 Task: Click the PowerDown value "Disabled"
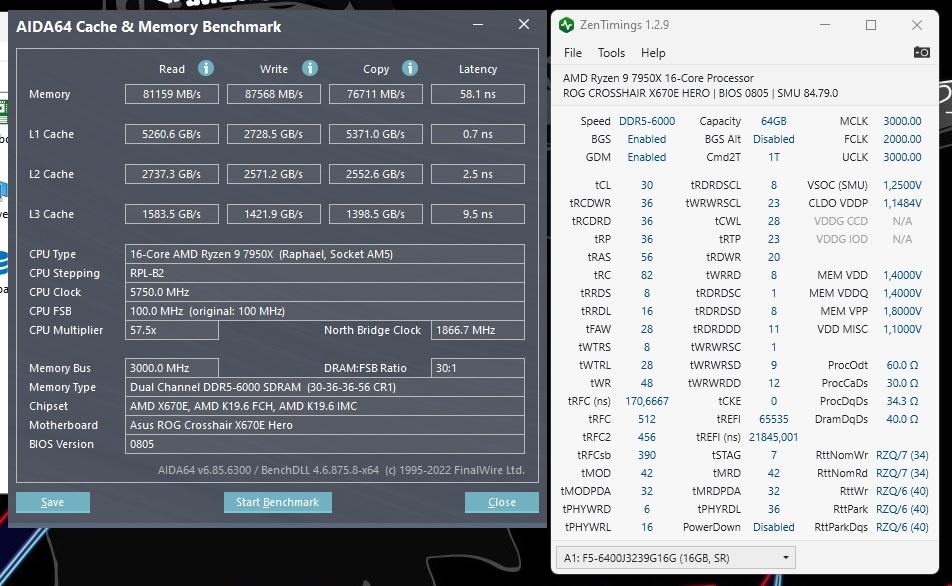tap(774, 527)
